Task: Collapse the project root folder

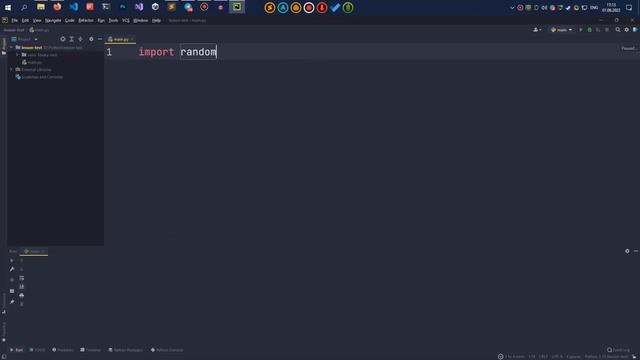Action: 11,48
